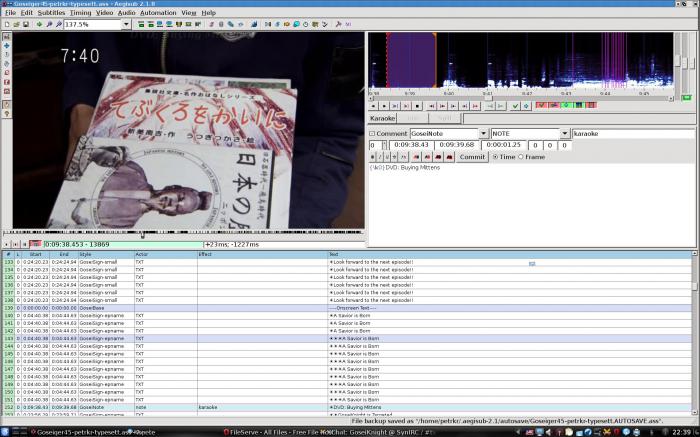
Task: Click the Commit button
Action: (x=472, y=157)
